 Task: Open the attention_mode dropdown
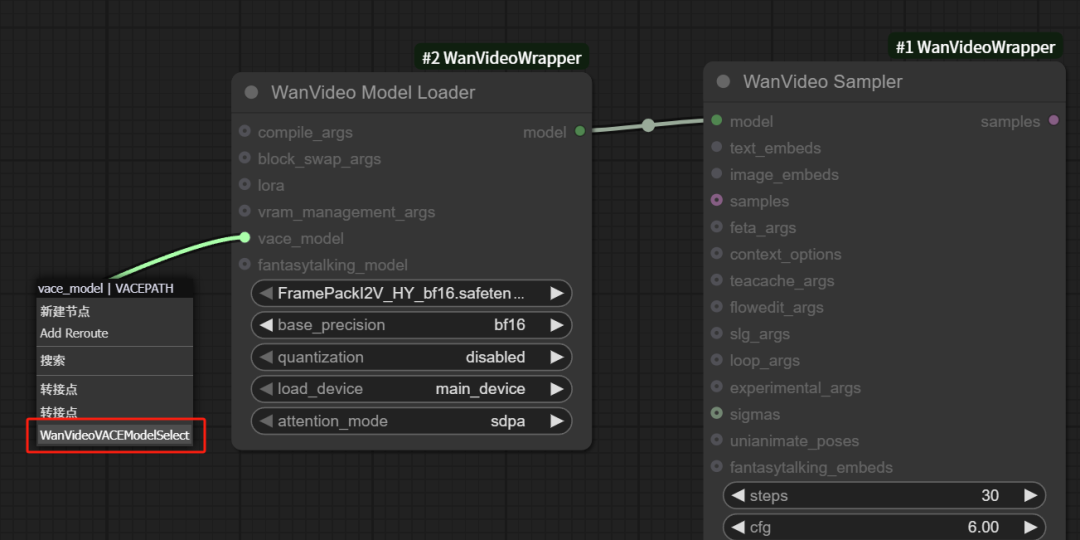[x=410, y=421]
